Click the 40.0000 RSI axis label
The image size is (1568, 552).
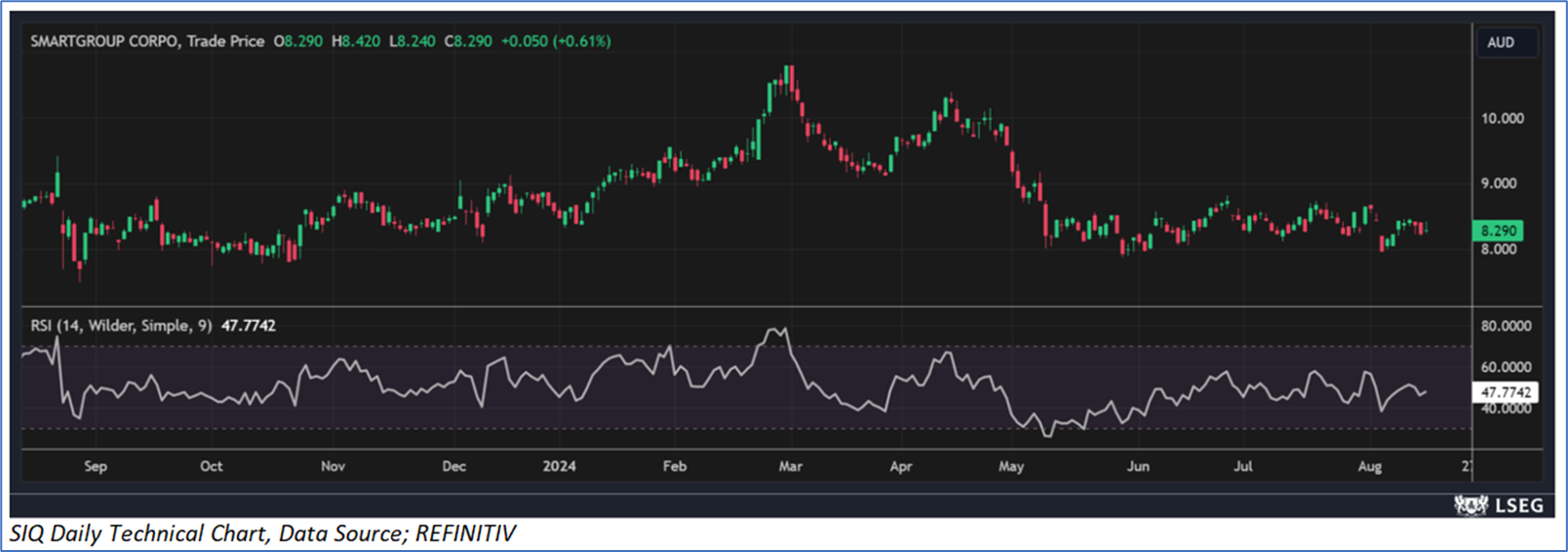click(1506, 409)
